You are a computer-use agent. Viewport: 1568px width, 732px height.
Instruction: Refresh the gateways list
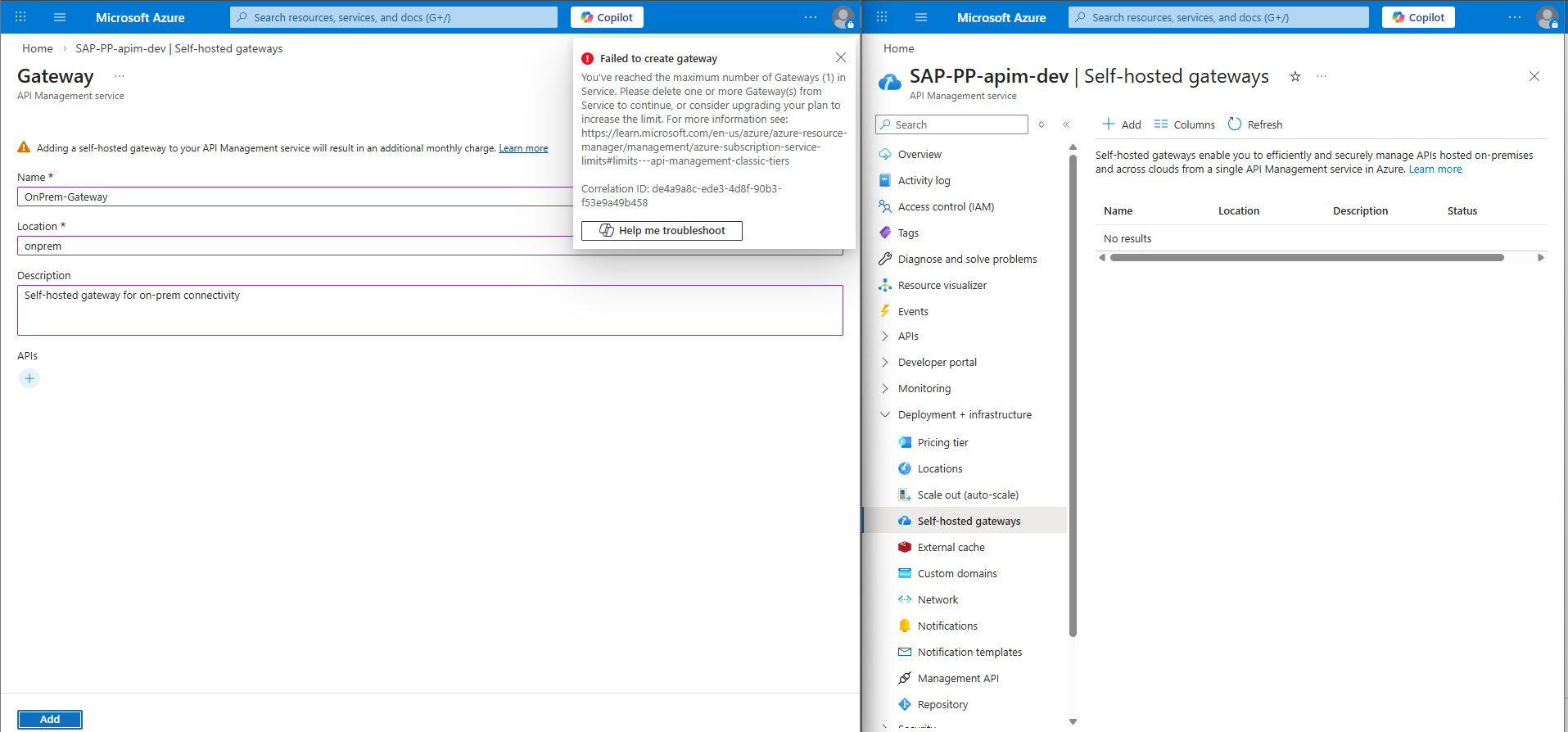coord(1255,124)
